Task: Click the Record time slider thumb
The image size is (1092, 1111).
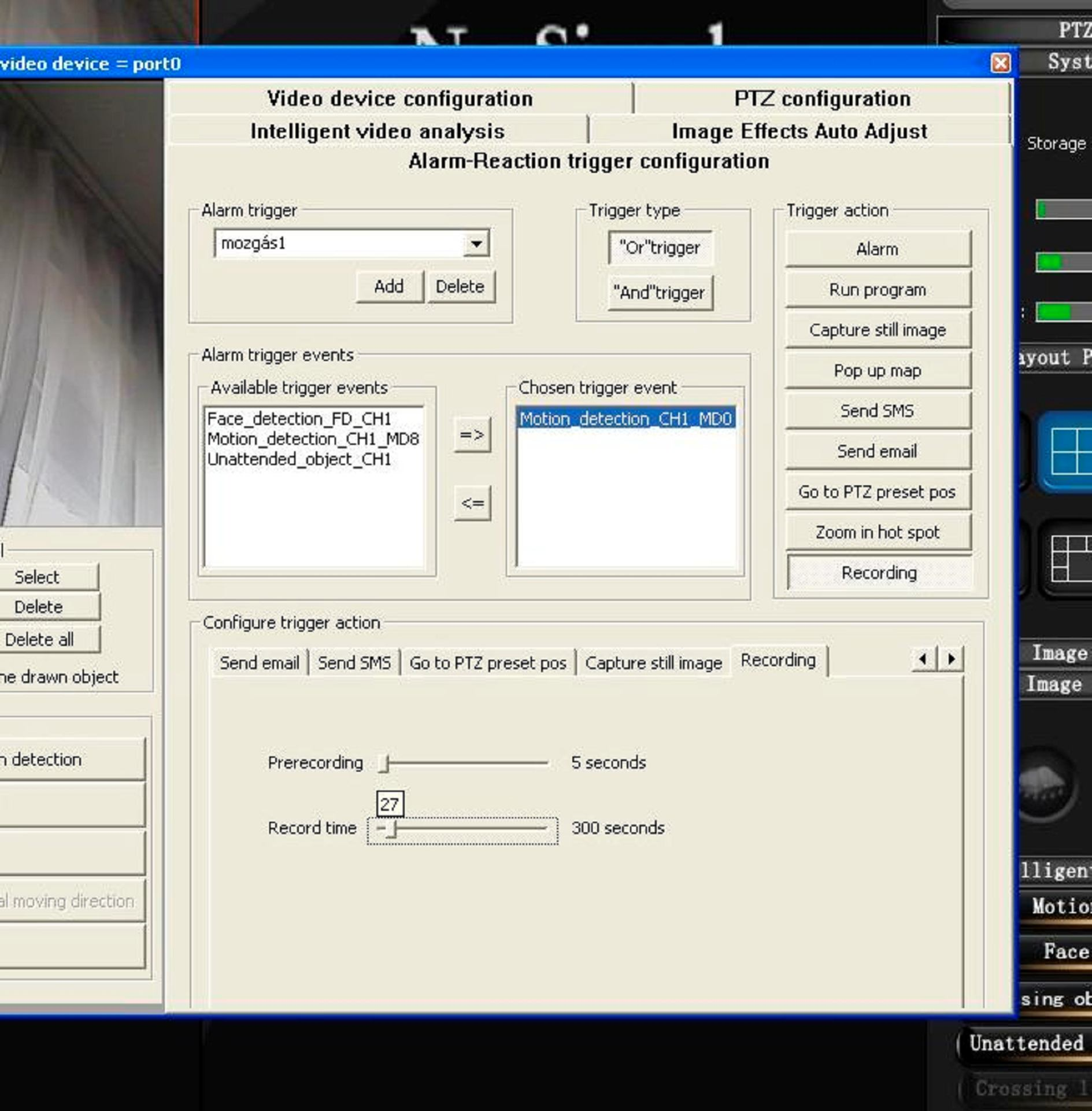Action: click(x=392, y=829)
